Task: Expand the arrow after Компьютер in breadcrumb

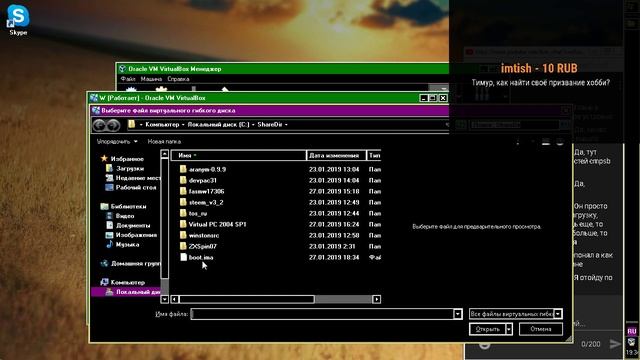Action: [183, 124]
